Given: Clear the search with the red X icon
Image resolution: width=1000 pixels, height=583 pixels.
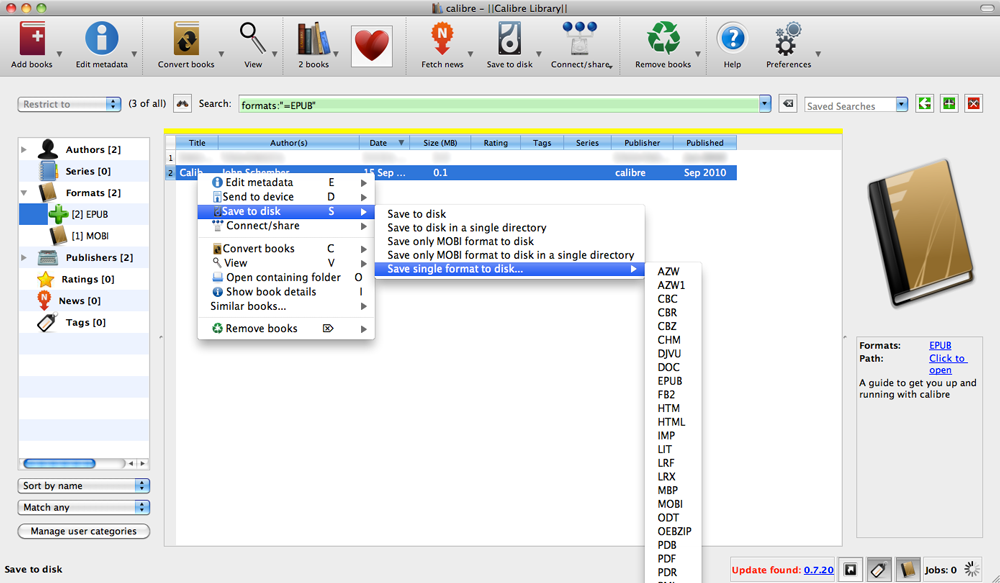Looking at the screenshot, I should pos(973,103).
